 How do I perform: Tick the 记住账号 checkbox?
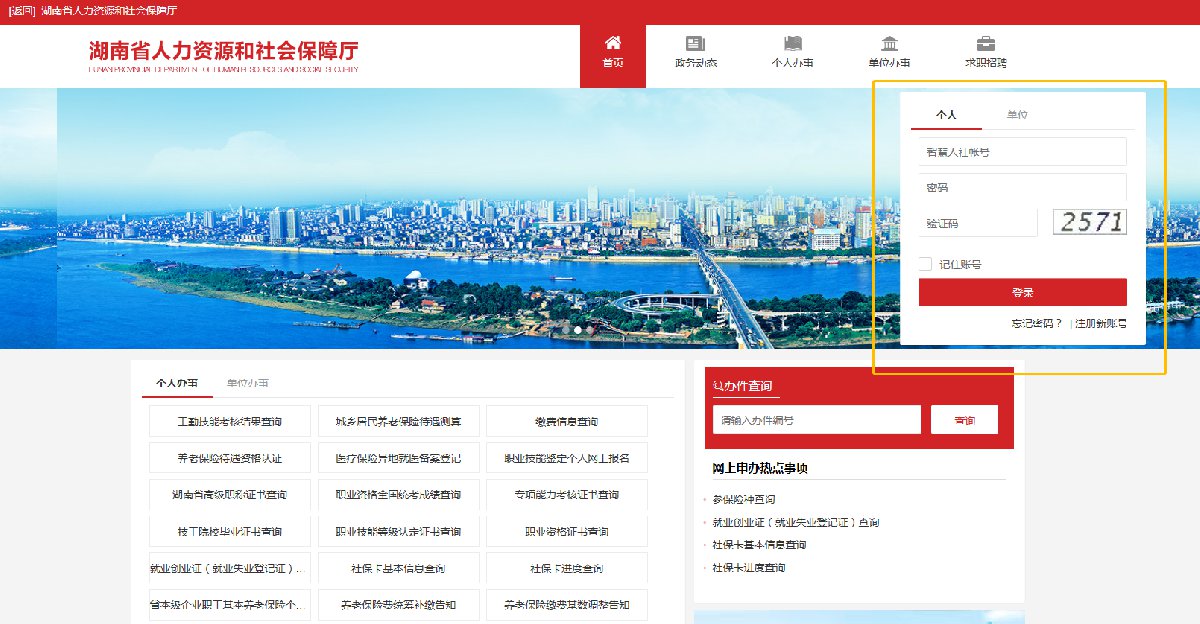coord(926,264)
